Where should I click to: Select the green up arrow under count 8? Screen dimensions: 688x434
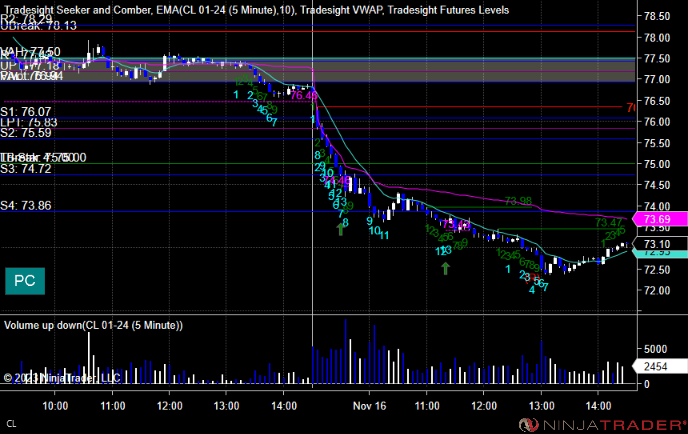[340, 229]
